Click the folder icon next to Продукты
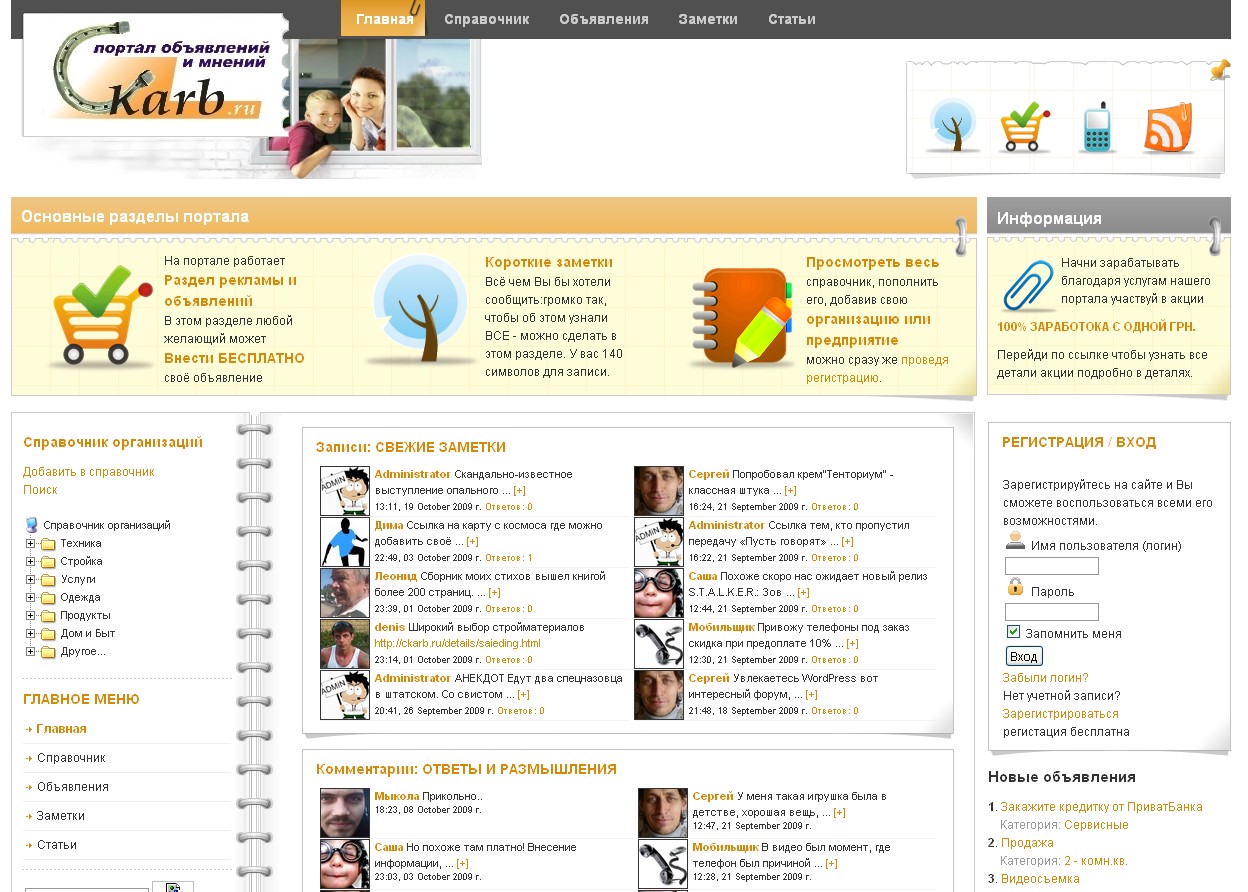Image resolution: width=1248 pixels, height=892 pixels. pos(48,616)
